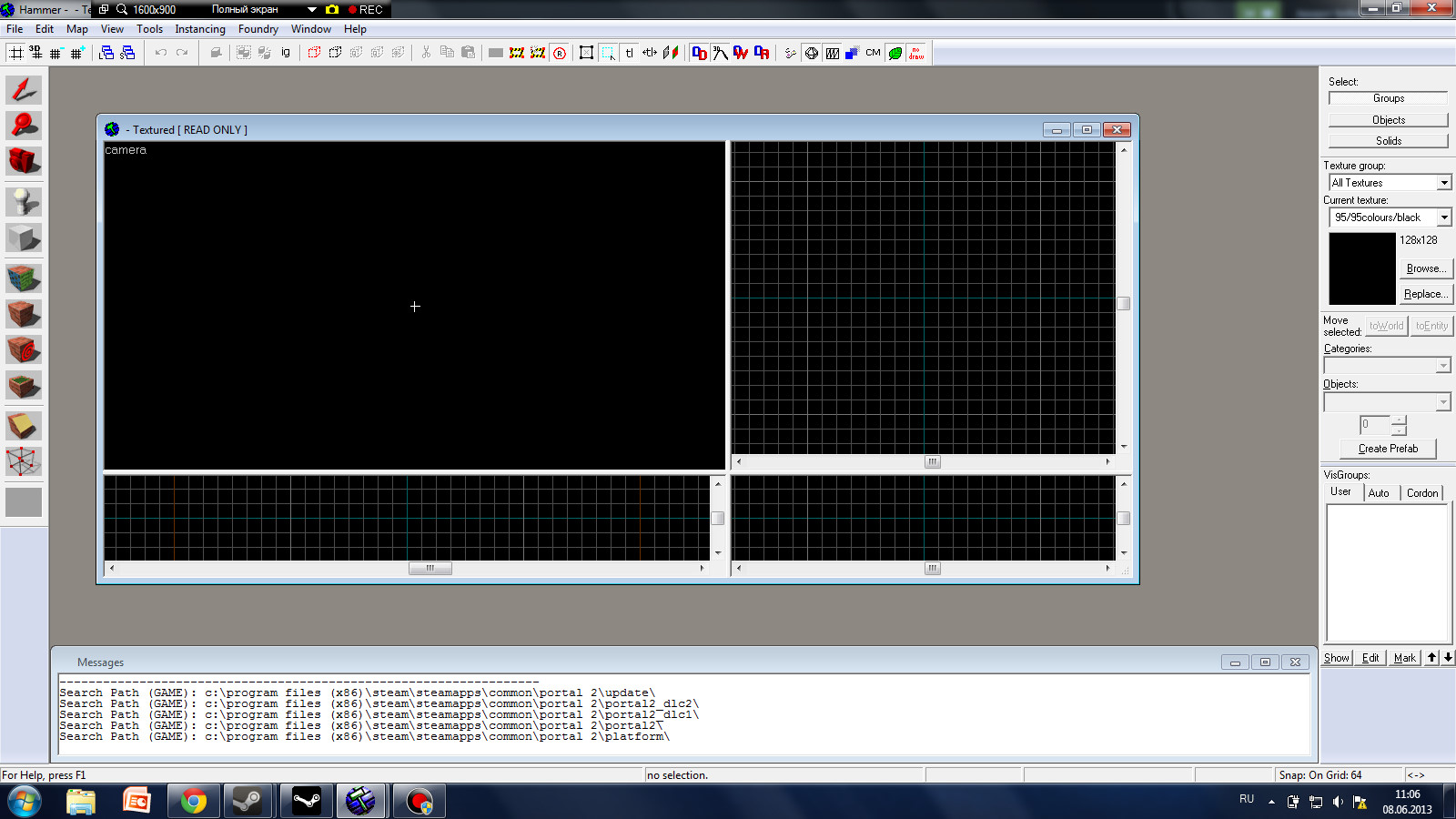Click the Create Prefab button
The height and width of the screenshot is (819, 1456).
coord(1388,449)
